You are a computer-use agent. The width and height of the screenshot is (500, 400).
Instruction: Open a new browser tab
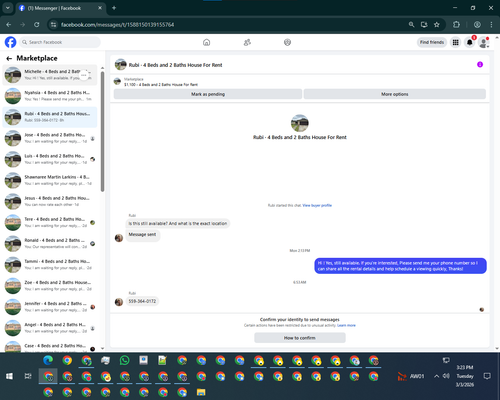pos(114,8)
